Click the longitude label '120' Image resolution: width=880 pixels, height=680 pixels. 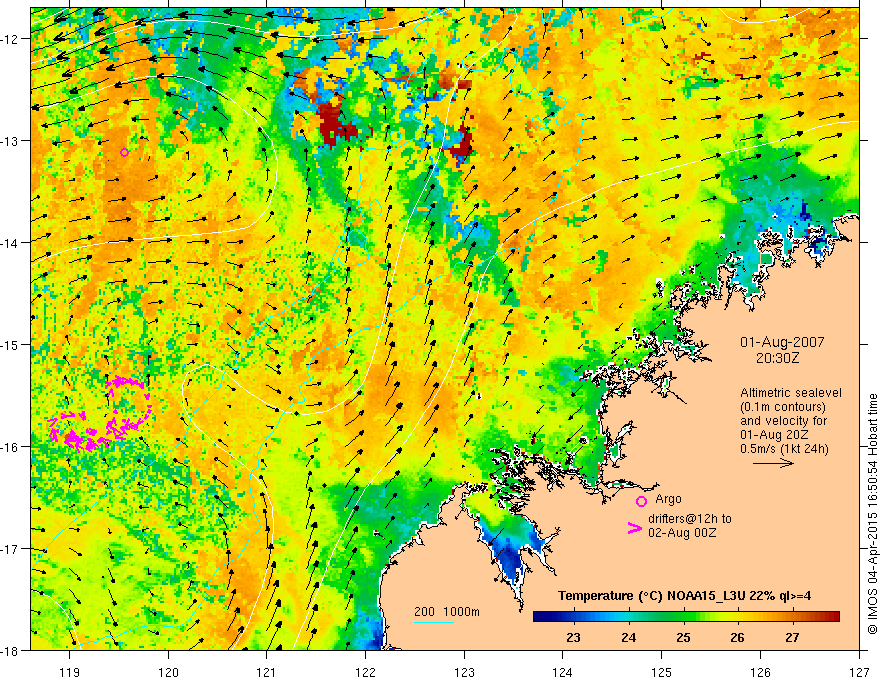pyautogui.click(x=168, y=672)
